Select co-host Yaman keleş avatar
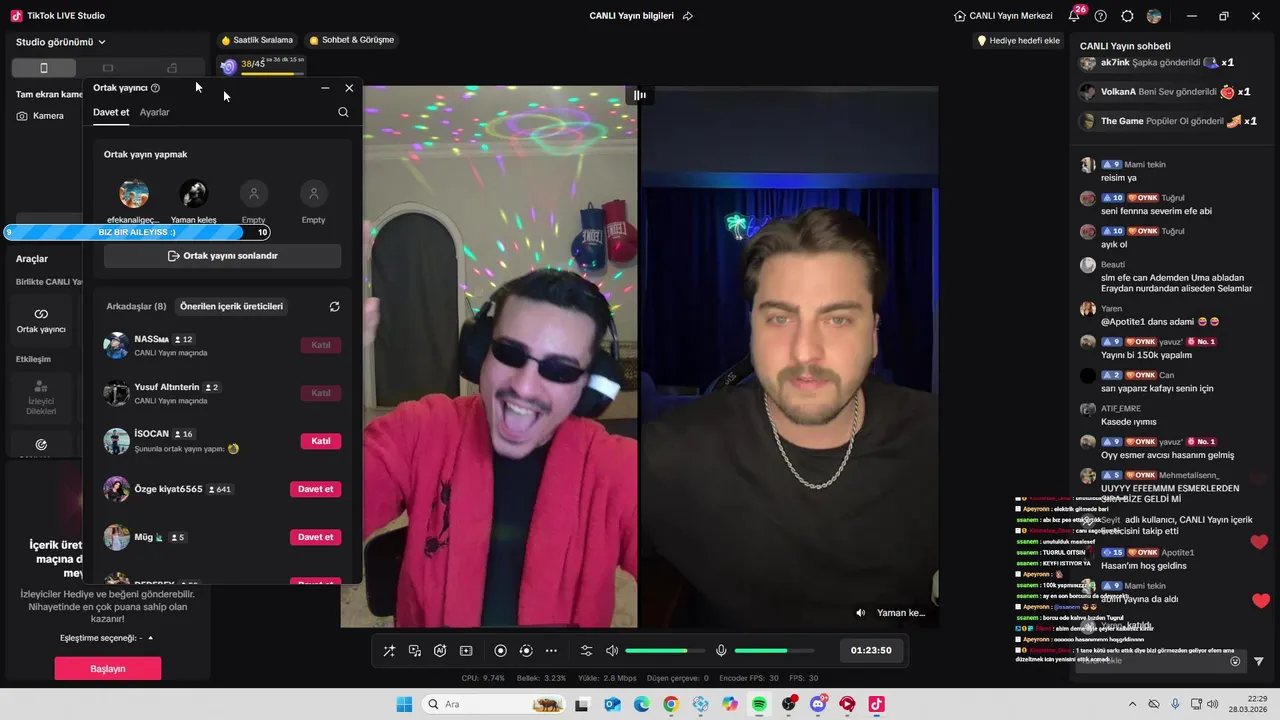 coord(194,194)
